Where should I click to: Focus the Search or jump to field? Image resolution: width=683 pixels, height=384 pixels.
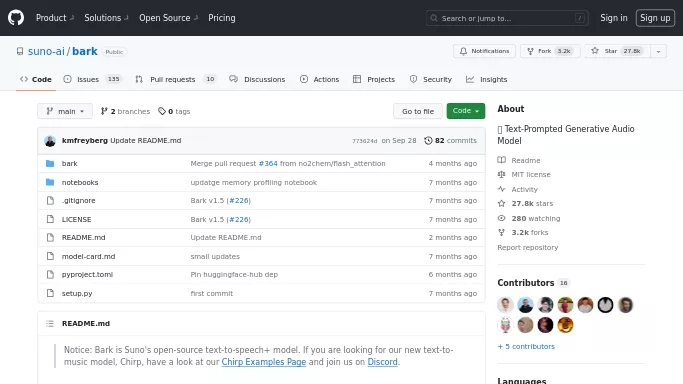(507, 18)
